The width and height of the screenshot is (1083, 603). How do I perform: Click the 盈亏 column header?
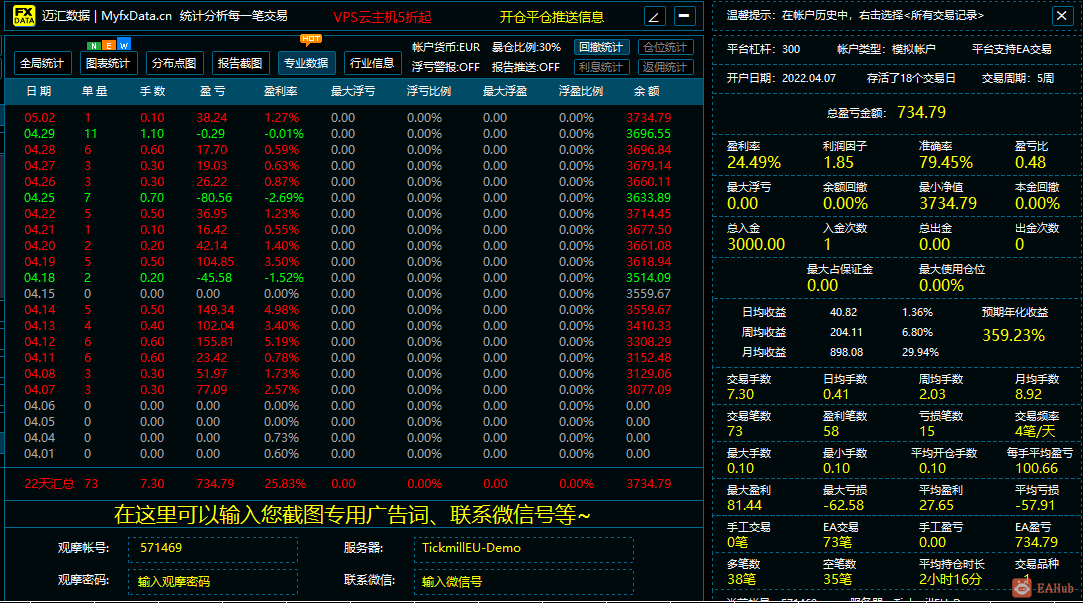tap(212, 91)
